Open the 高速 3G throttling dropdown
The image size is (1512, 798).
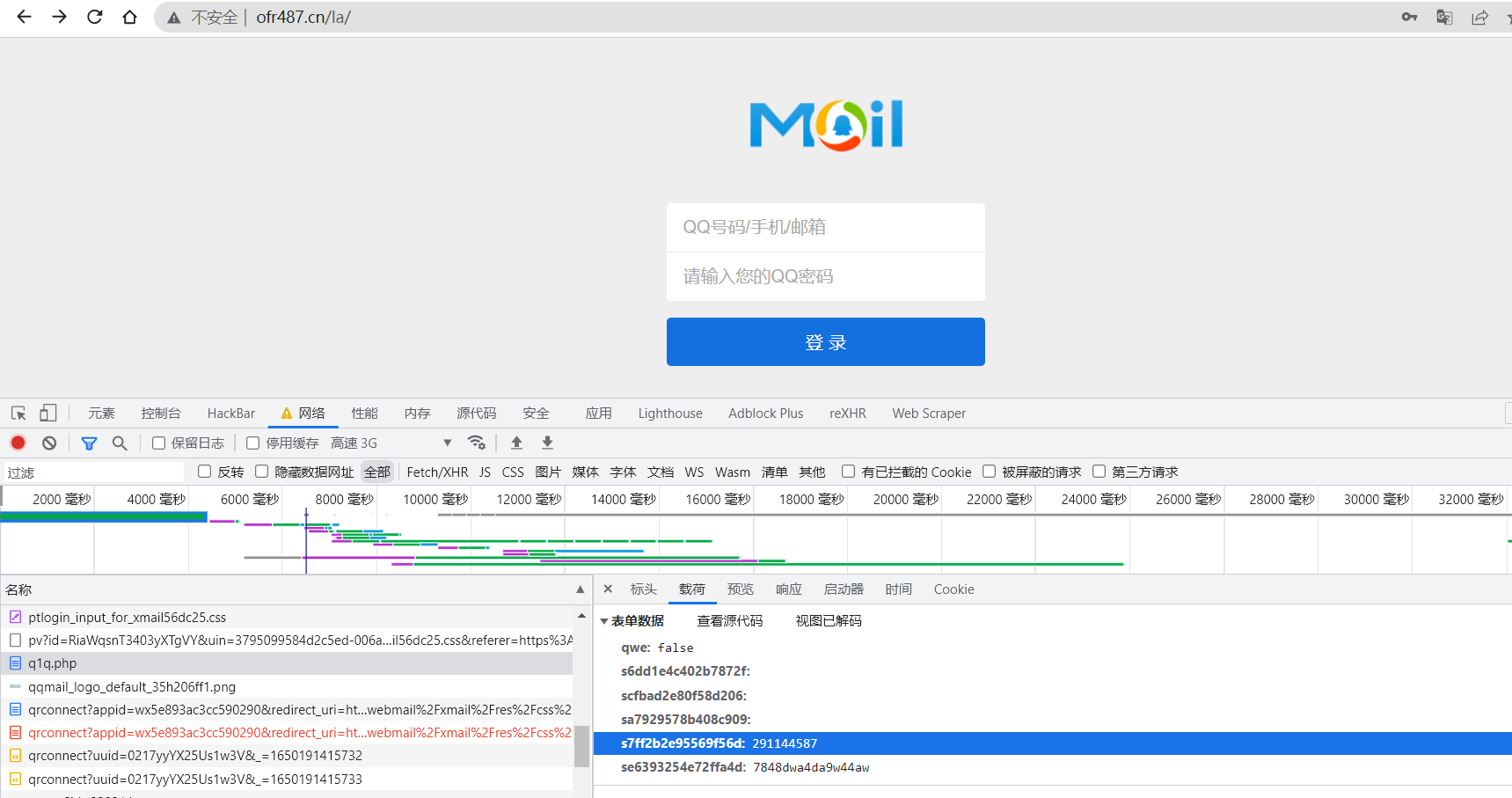[447, 443]
